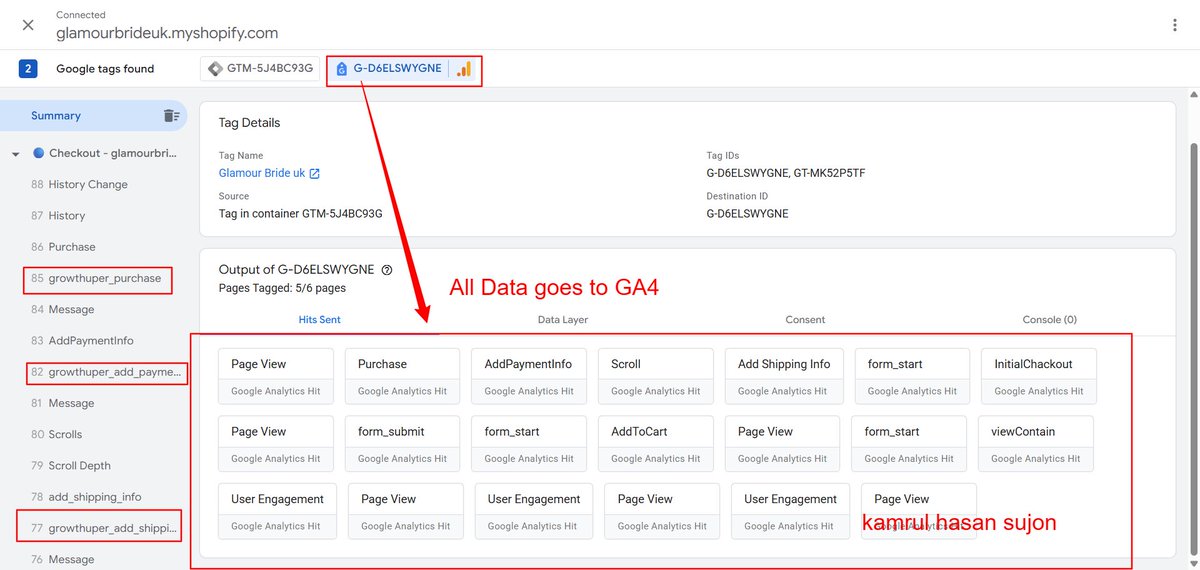
Task: Select event 85 growthuper_purchase
Action: pos(97,279)
